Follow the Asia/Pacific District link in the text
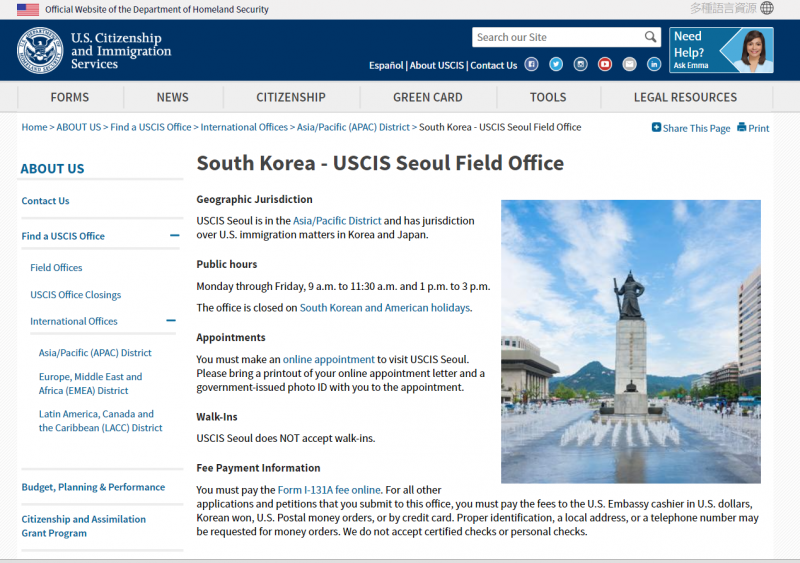This screenshot has width=800, height=563. click(337, 221)
